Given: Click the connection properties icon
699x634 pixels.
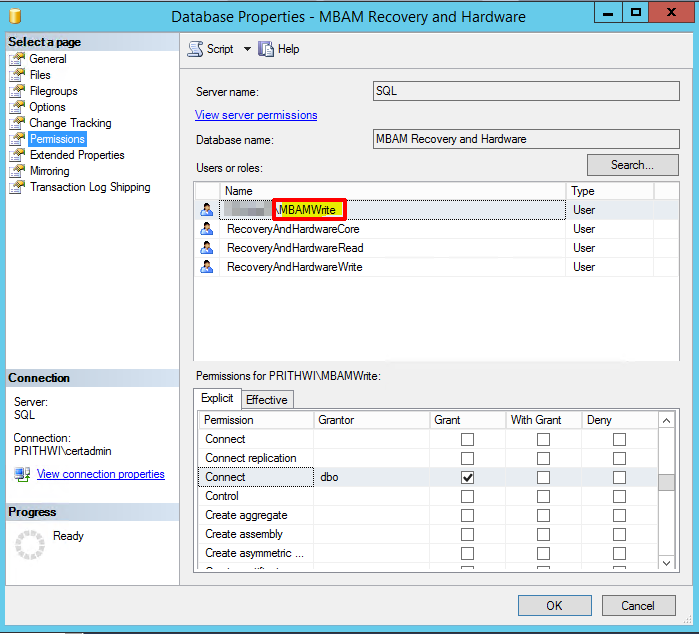Looking at the screenshot, I should pos(22,474).
